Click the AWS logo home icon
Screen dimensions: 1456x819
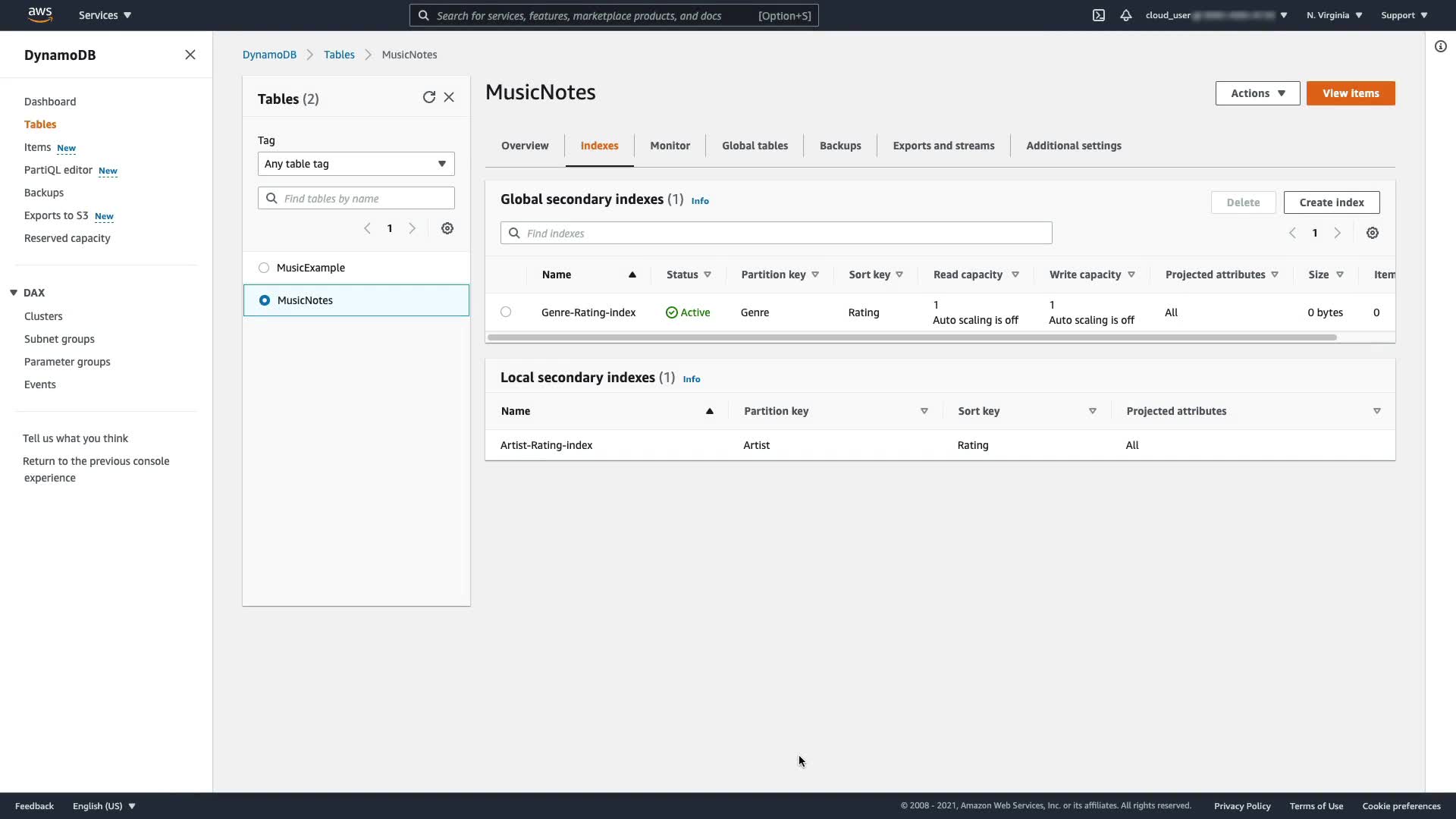pyautogui.click(x=39, y=14)
